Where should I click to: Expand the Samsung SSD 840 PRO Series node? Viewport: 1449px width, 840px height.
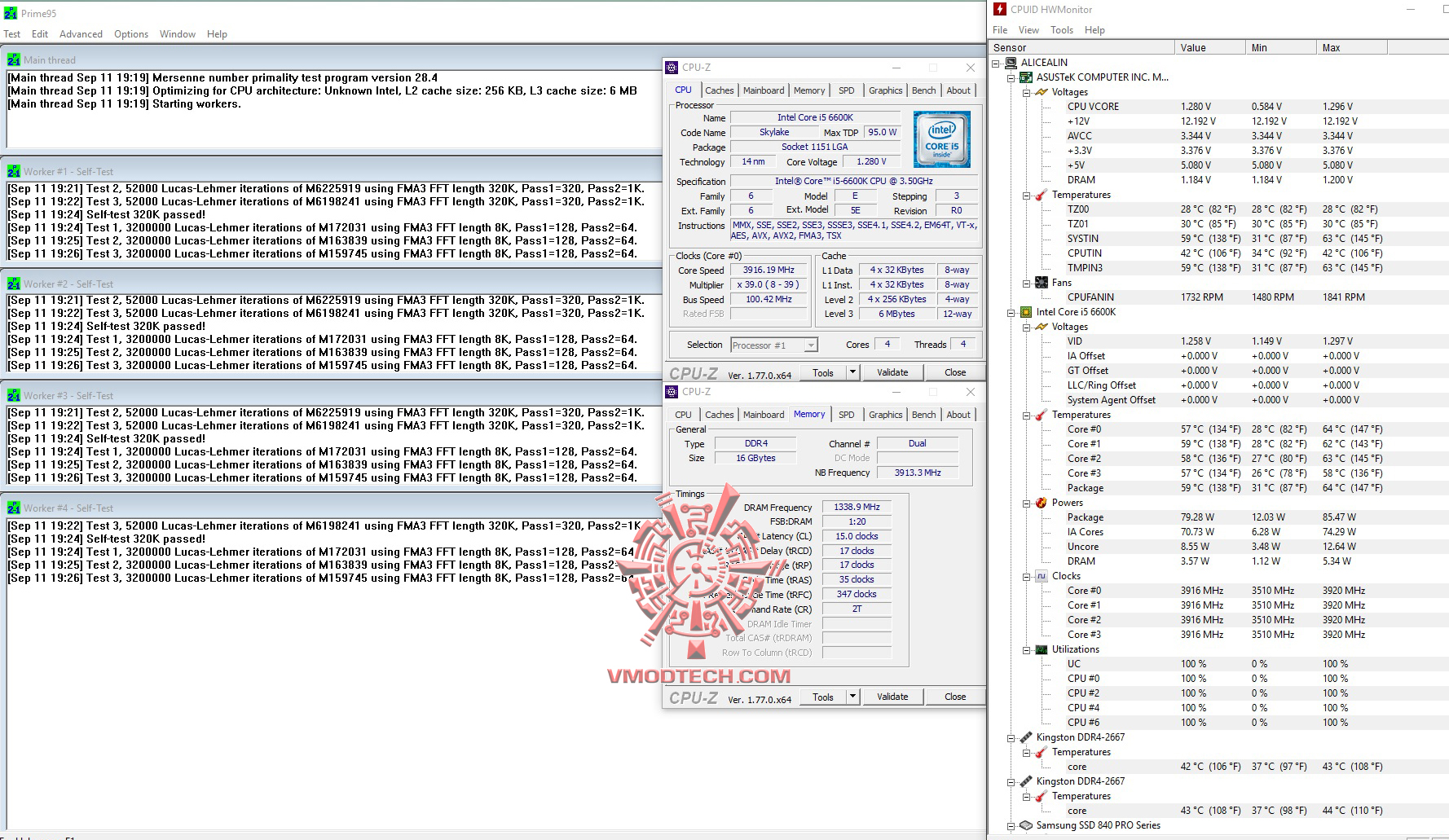[1011, 825]
